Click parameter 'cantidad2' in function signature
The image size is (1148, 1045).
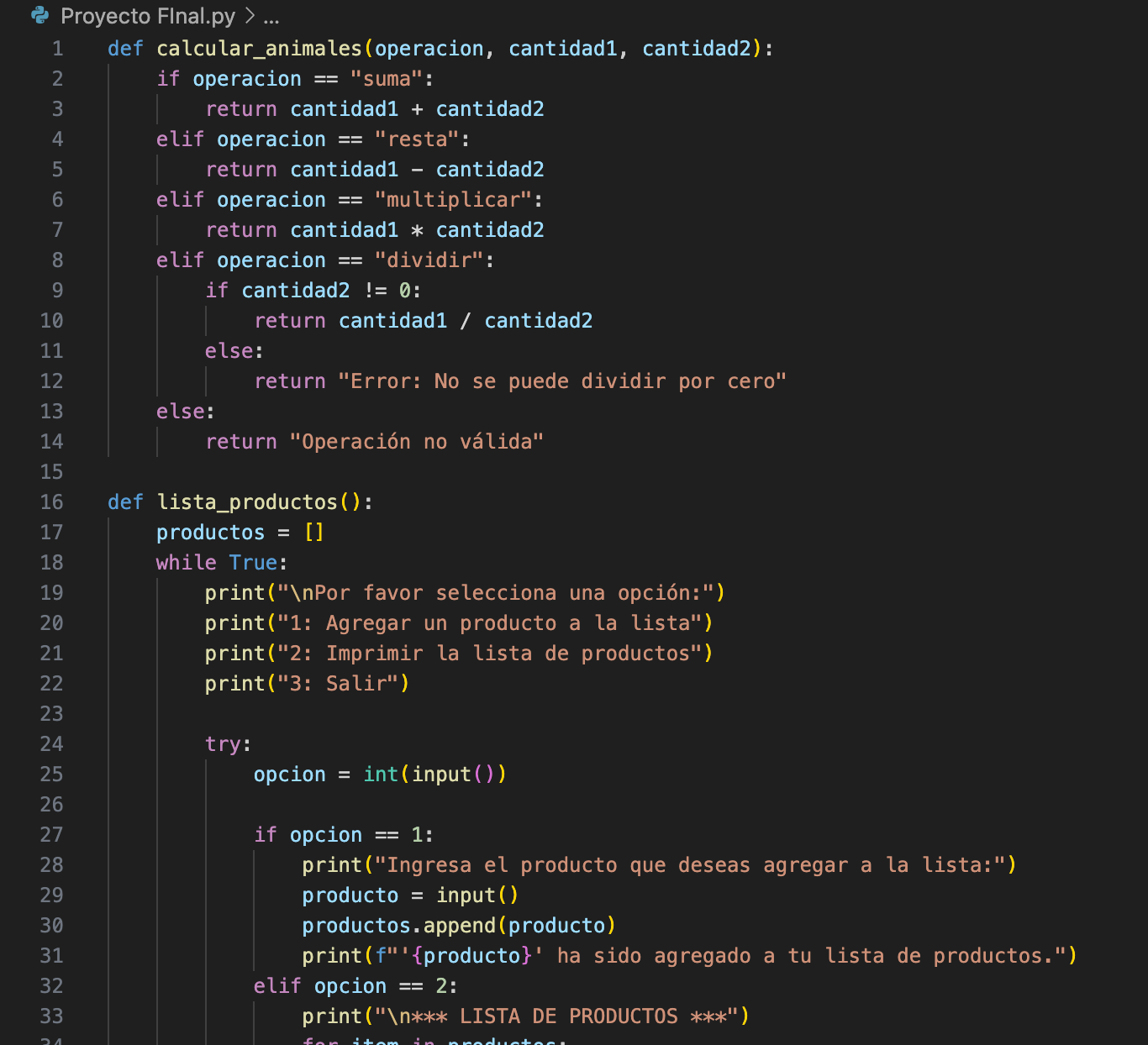click(696, 49)
